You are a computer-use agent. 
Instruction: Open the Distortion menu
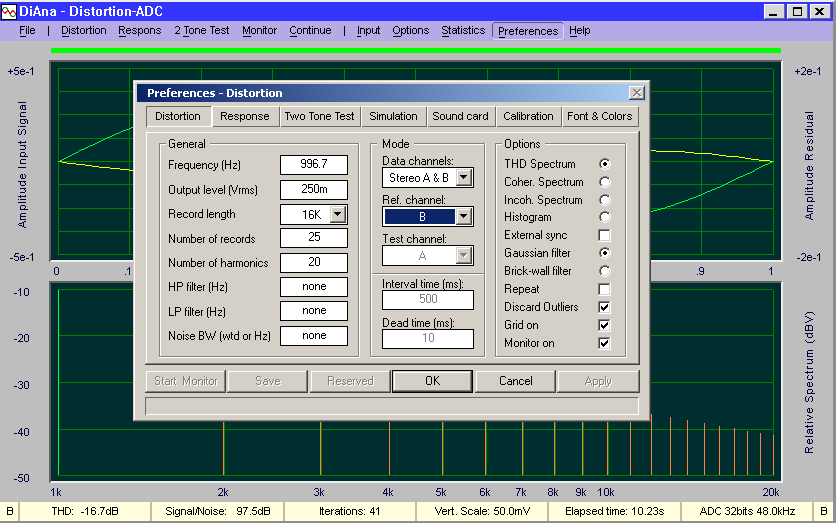84,30
